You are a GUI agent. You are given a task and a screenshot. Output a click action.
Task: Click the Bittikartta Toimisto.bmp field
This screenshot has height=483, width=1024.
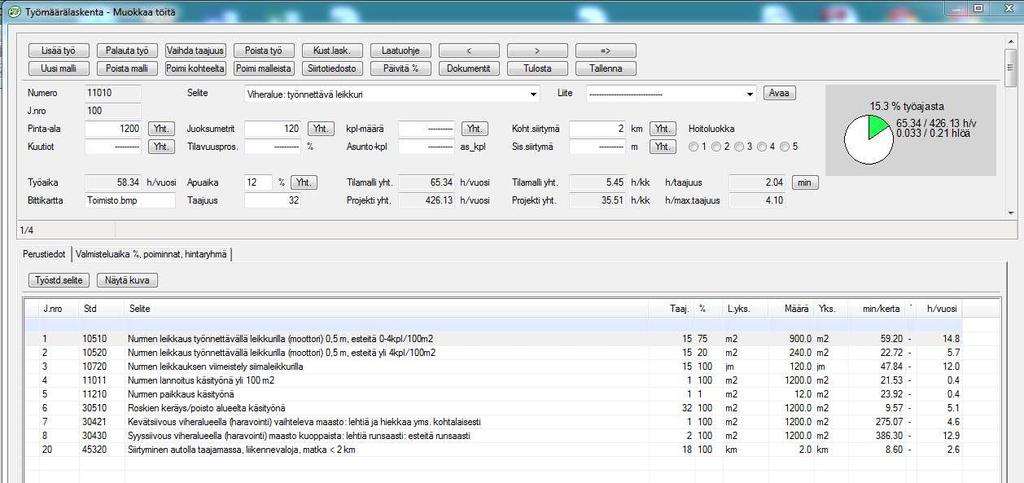[130, 200]
